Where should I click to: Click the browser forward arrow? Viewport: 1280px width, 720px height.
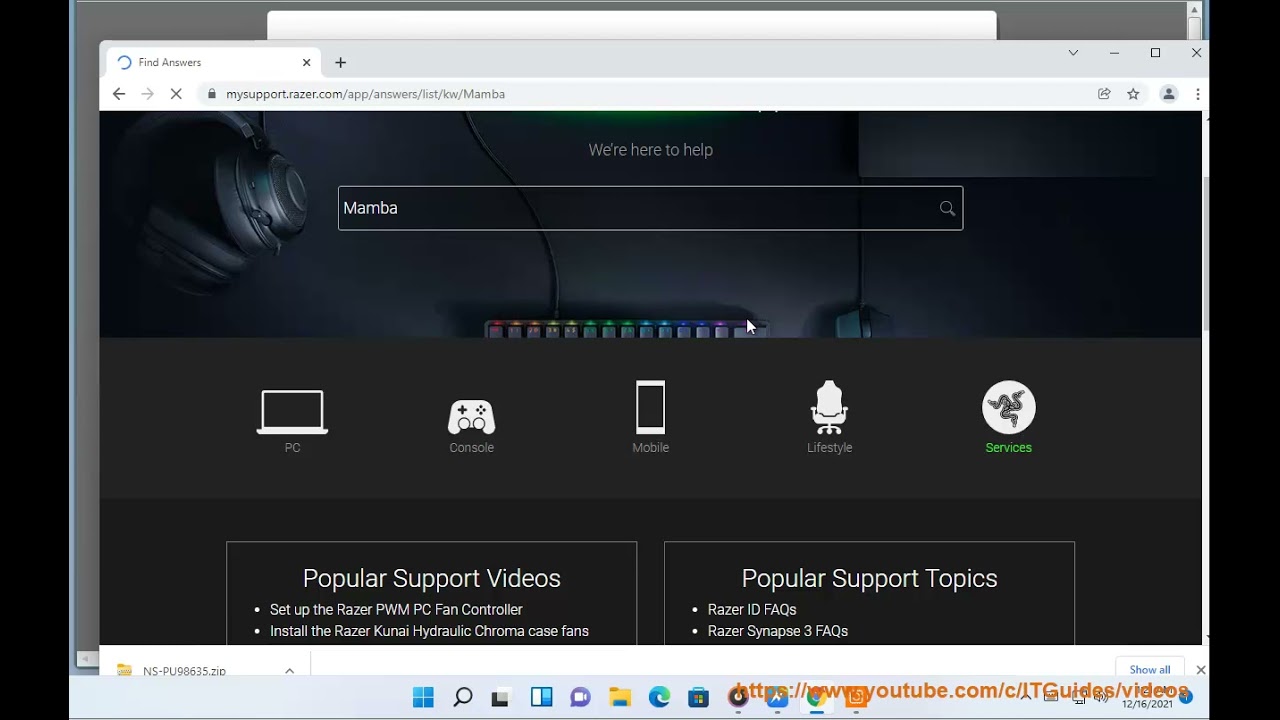(148, 94)
